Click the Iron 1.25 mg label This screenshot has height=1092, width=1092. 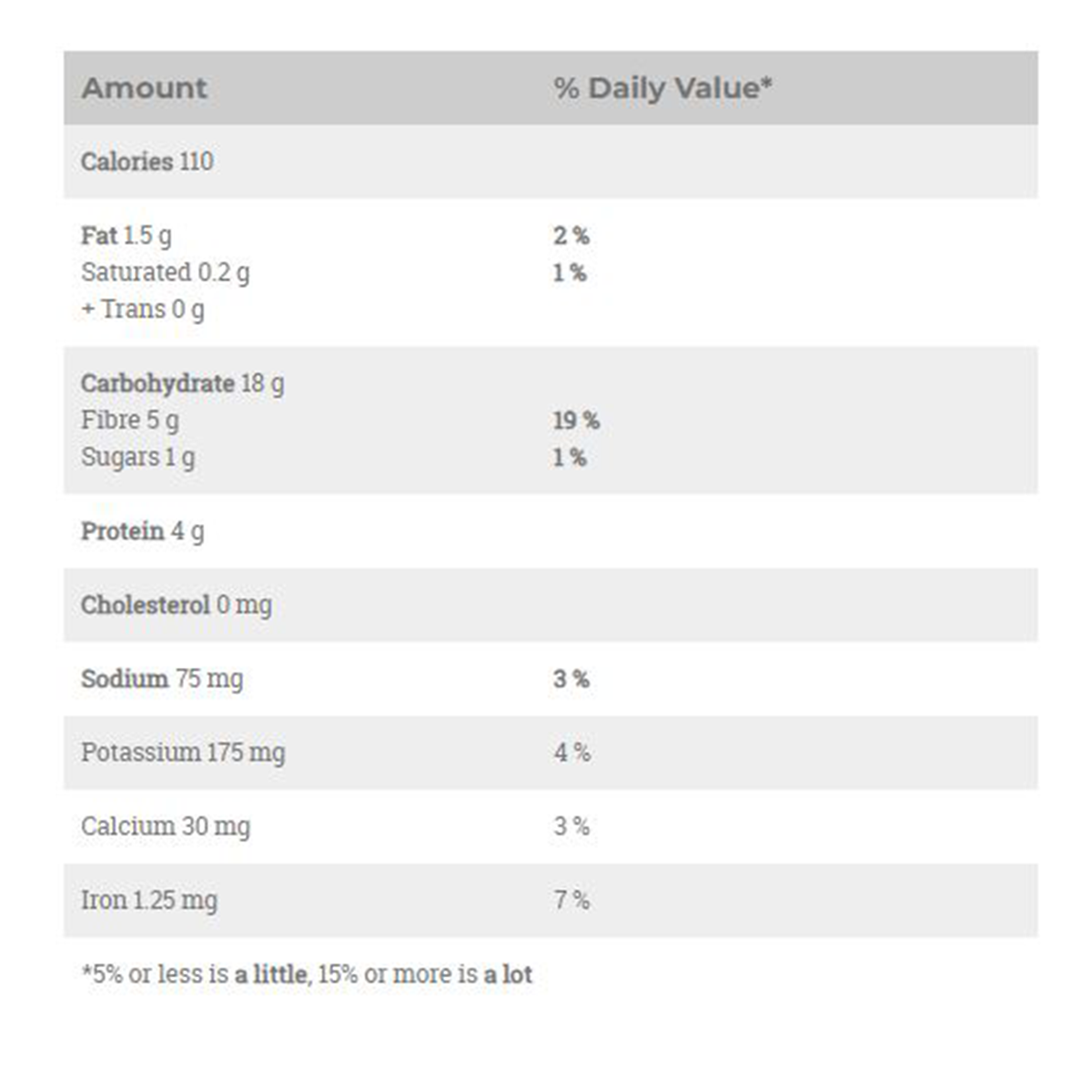pyautogui.click(x=148, y=900)
